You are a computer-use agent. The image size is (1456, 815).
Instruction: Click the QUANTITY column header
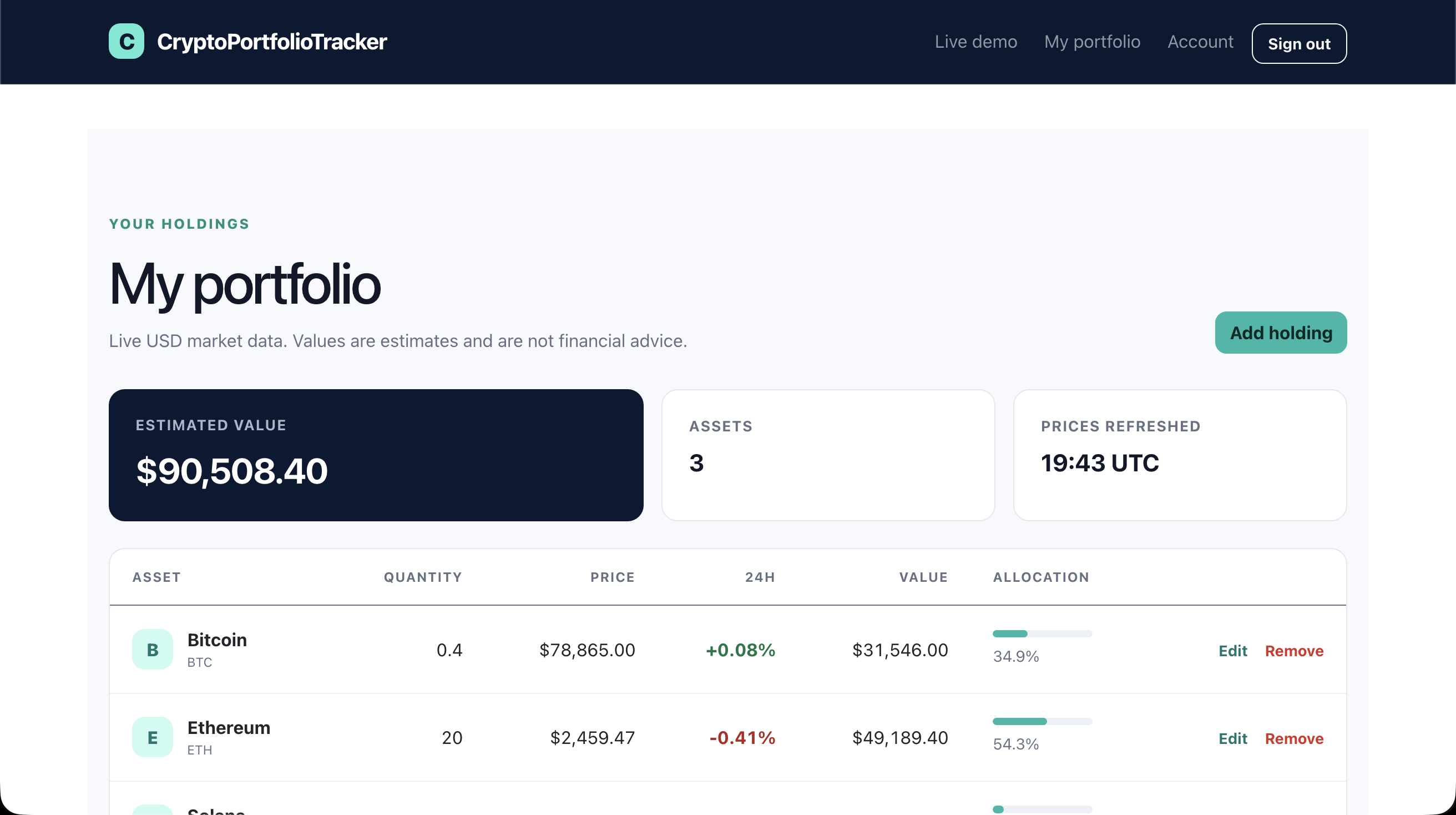tap(423, 577)
